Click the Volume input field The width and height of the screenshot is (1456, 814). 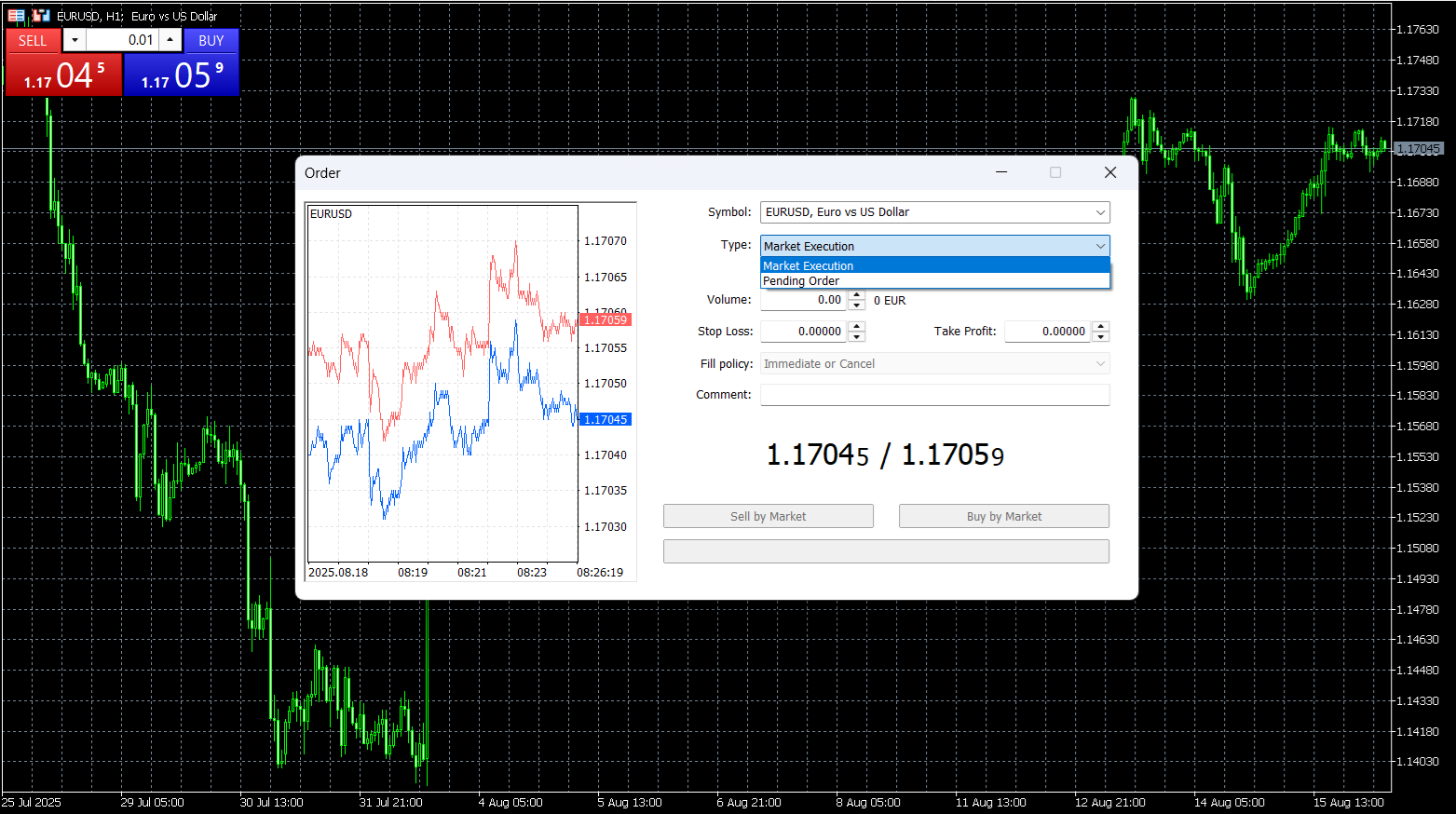[804, 300]
